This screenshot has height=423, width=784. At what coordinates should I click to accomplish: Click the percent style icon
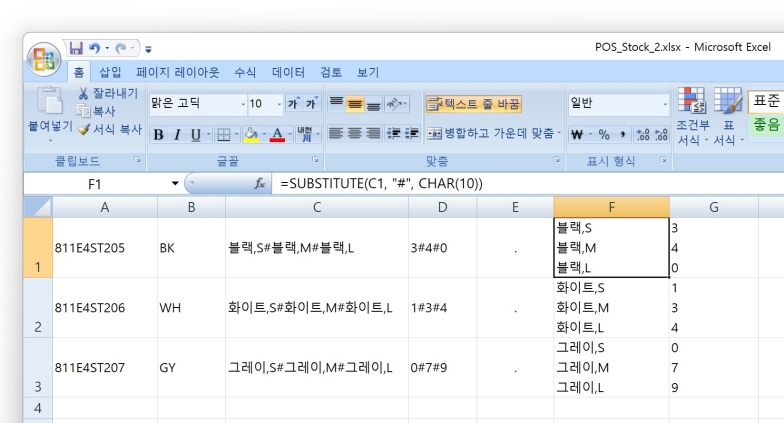[x=603, y=134]
